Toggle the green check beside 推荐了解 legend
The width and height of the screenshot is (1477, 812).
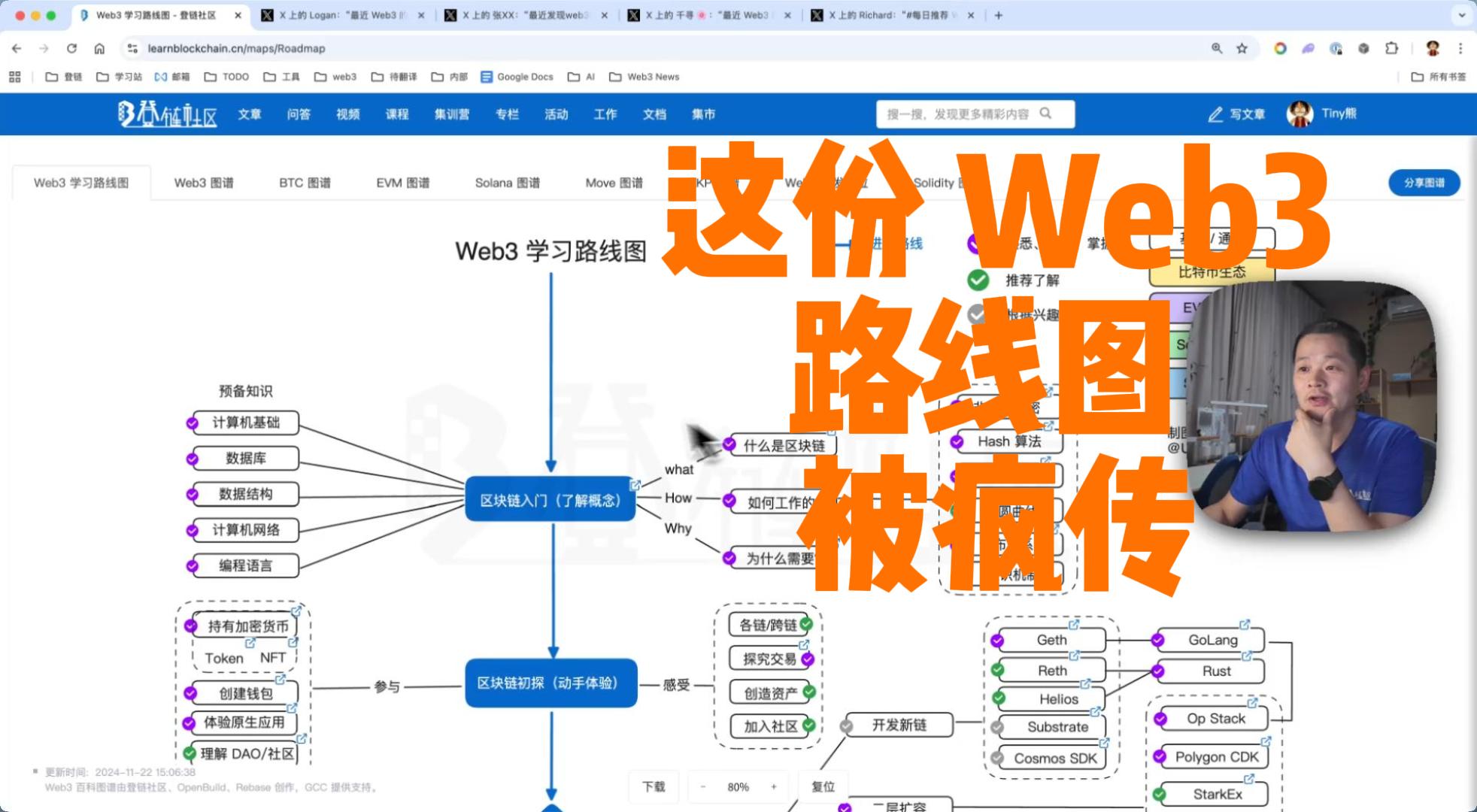(x=978, y=280)
